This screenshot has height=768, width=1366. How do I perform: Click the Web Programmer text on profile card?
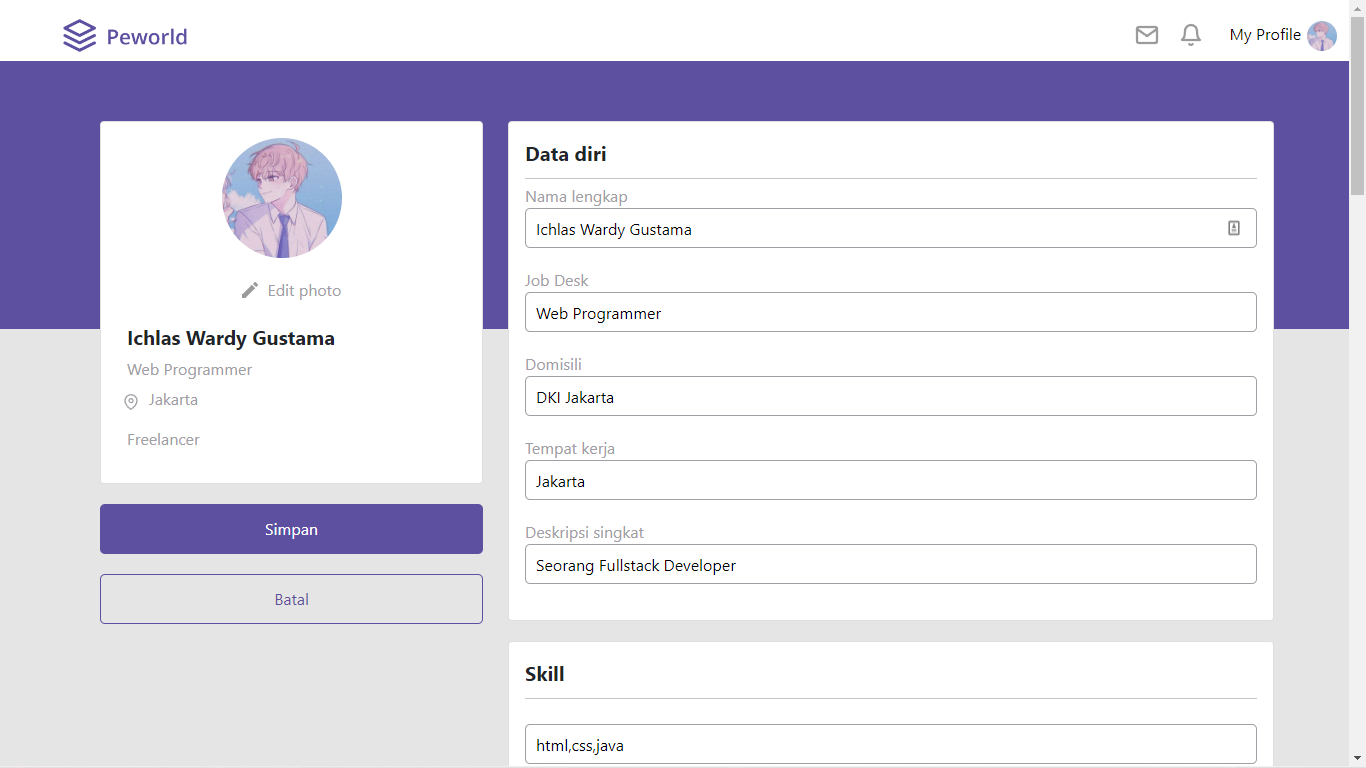(x=189, y=370)
